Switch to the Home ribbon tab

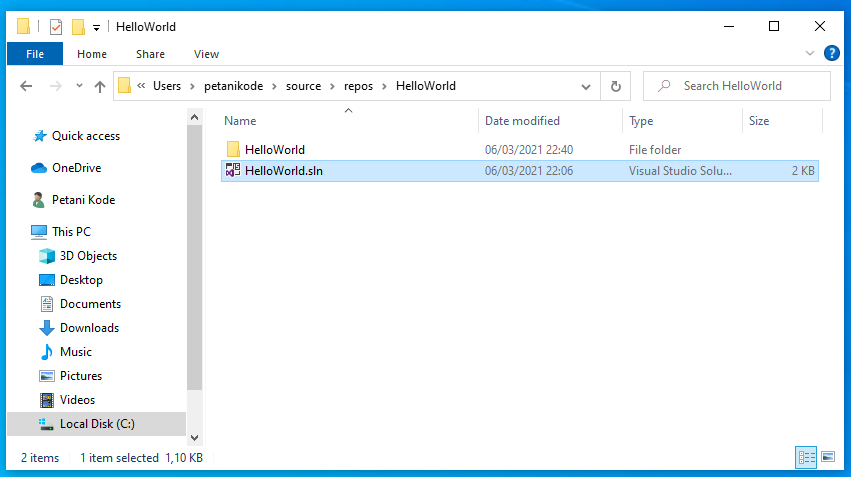coord(92,54)
